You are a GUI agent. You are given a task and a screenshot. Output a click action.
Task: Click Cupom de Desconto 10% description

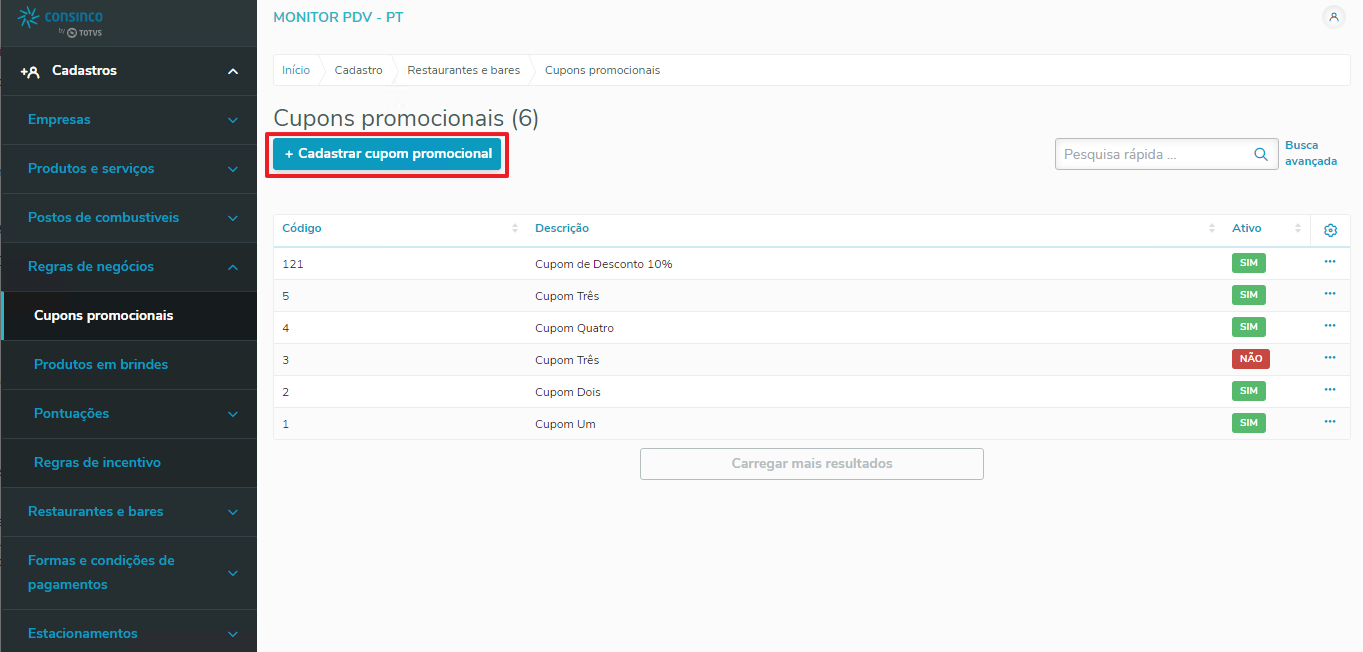click(x=604, y=264)
